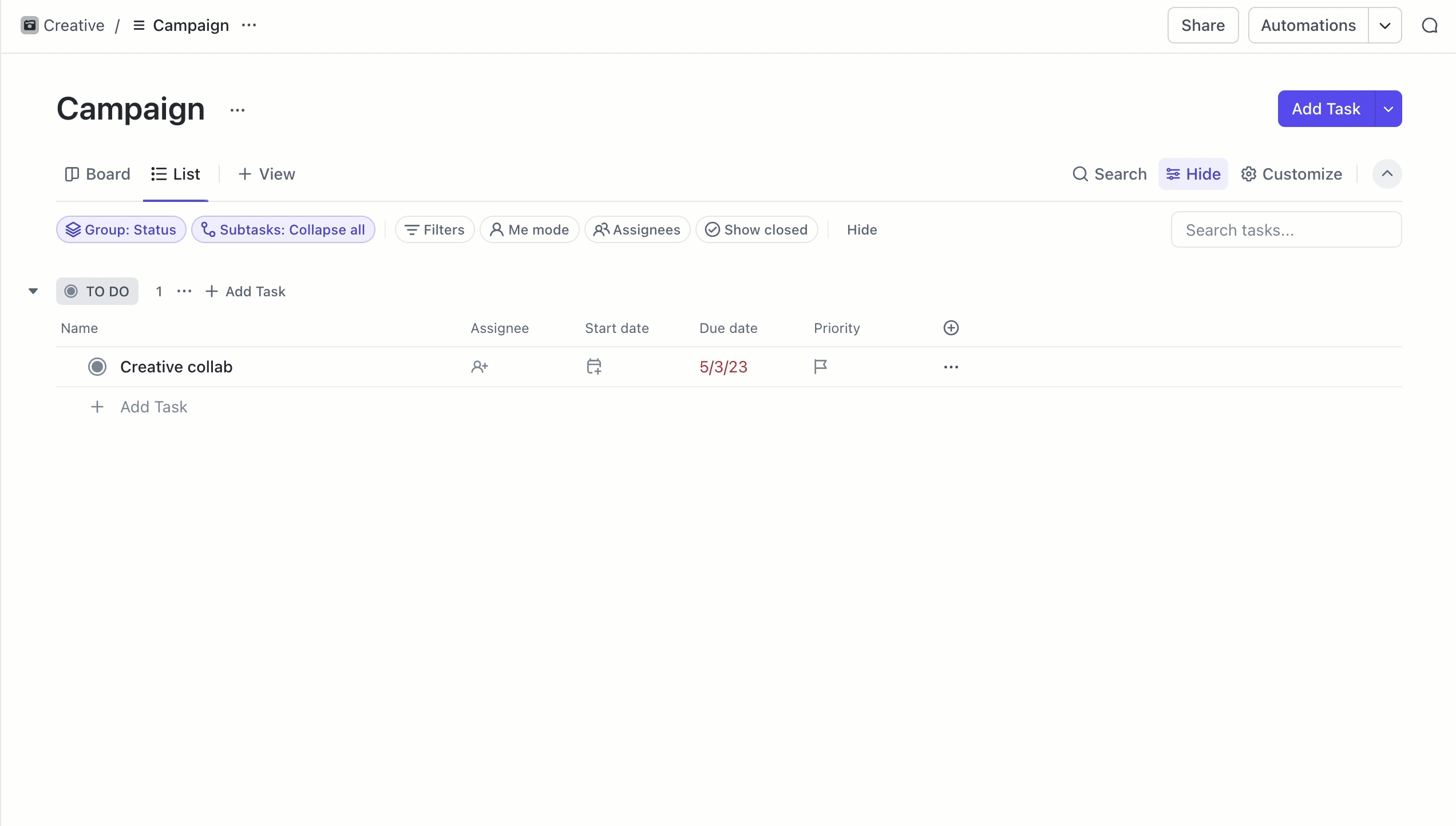
Task: Add a new column with plus circle icon
Action: tap(951, 328)
